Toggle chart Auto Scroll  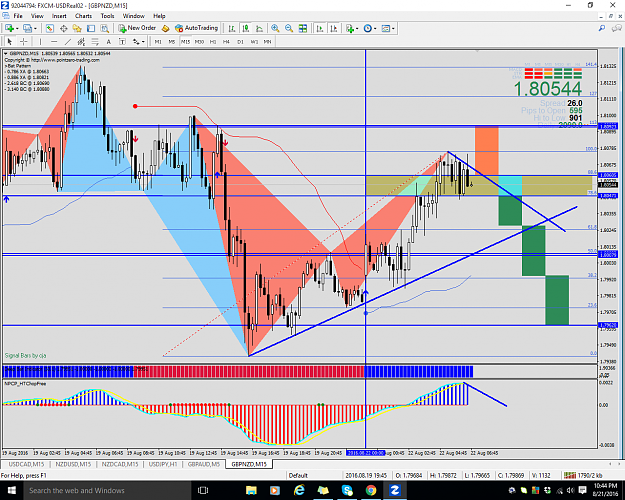320,28
